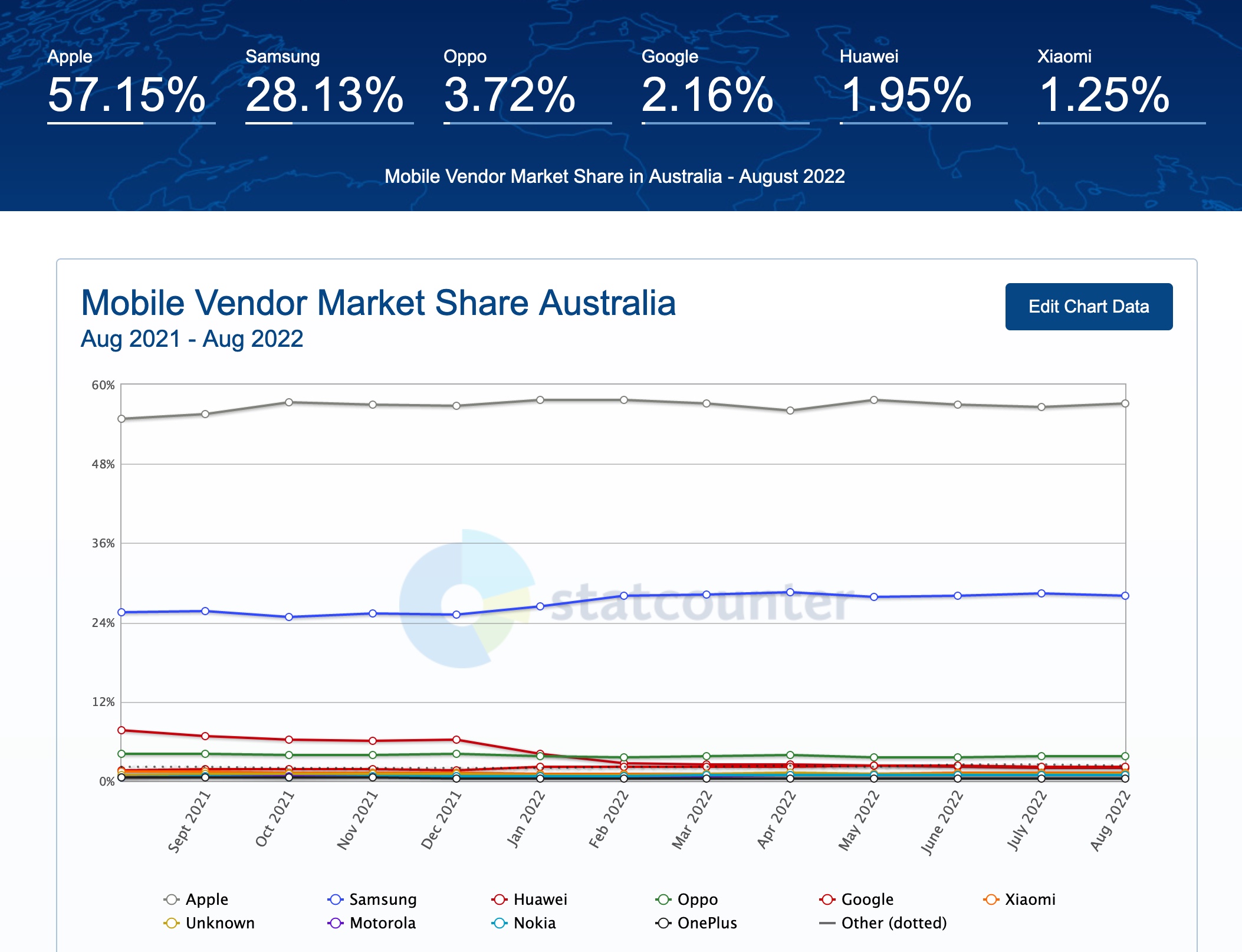Viewport: 1242px width, 952px height.
Task: Click Huawei's Dec 2021 data point
Action: (x=456, y=740)
